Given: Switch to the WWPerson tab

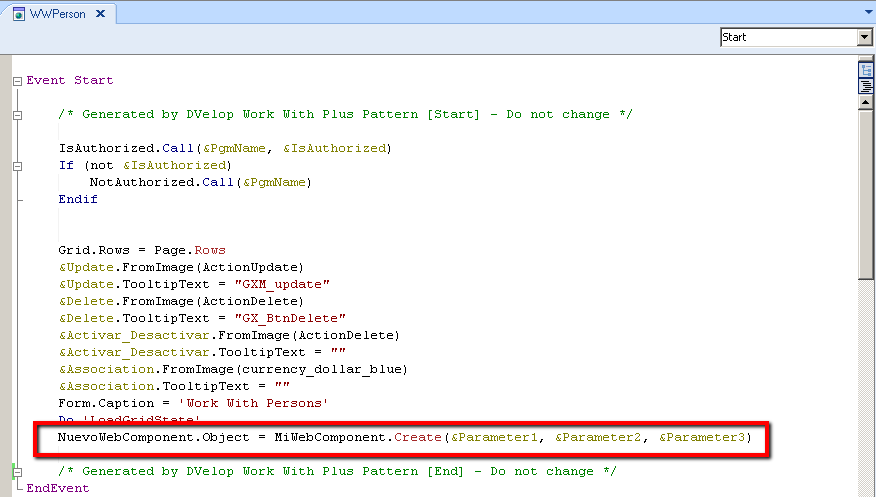Looking at the screenshot, I should coord(57,14).
